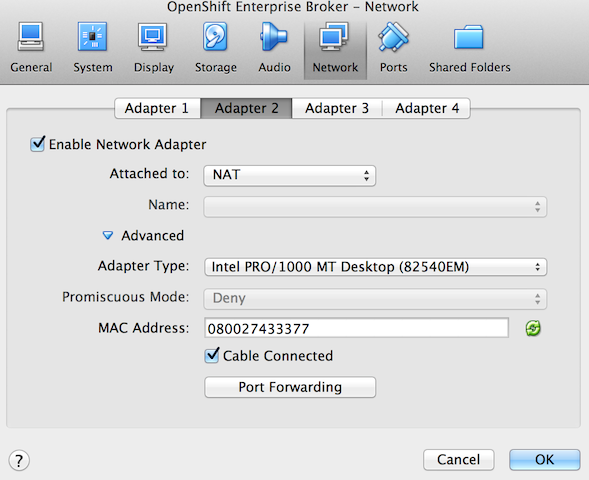Confirm settings with the OK button

pyautogui.click(x=545, y=459)
